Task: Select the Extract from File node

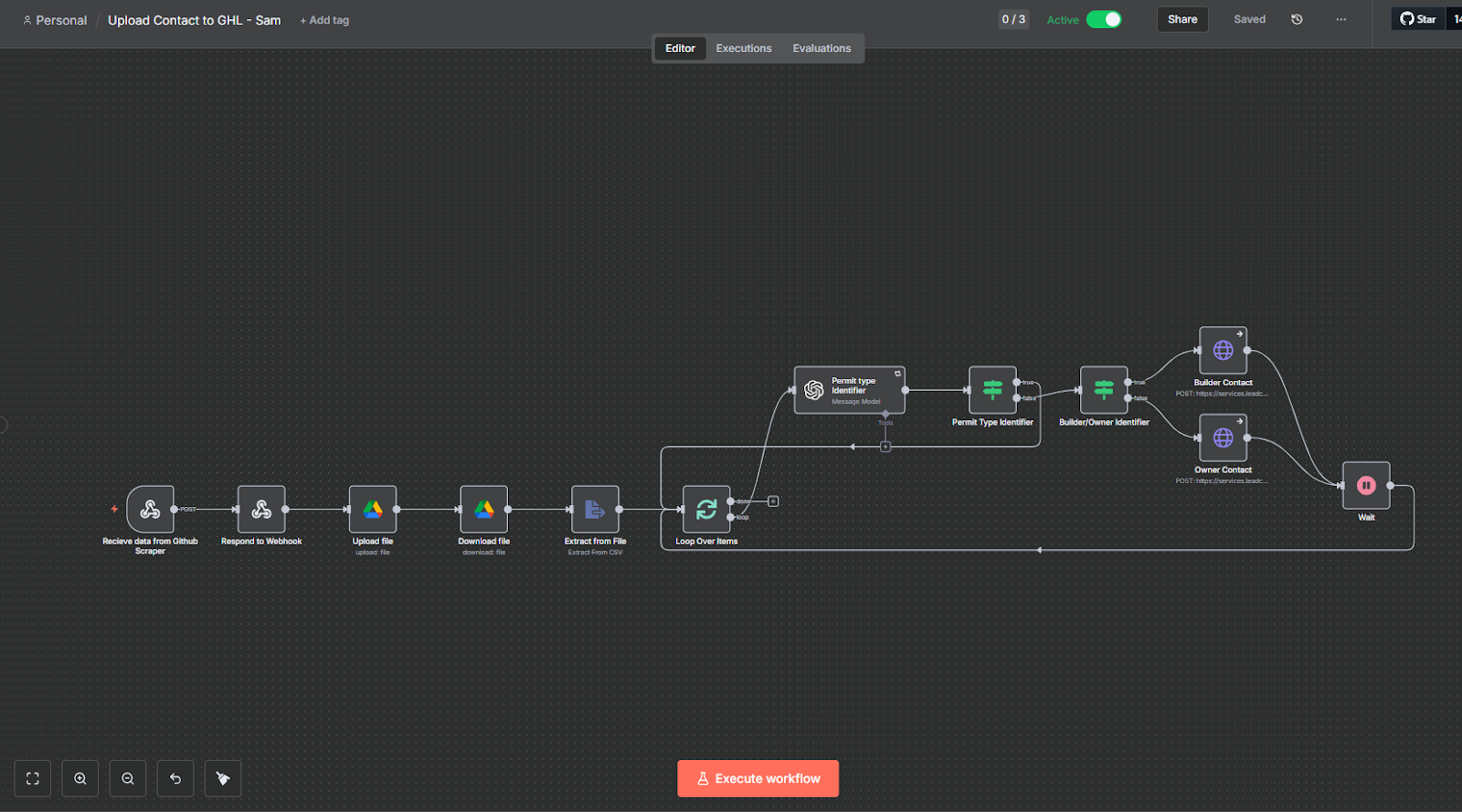Action: [595, 510]
